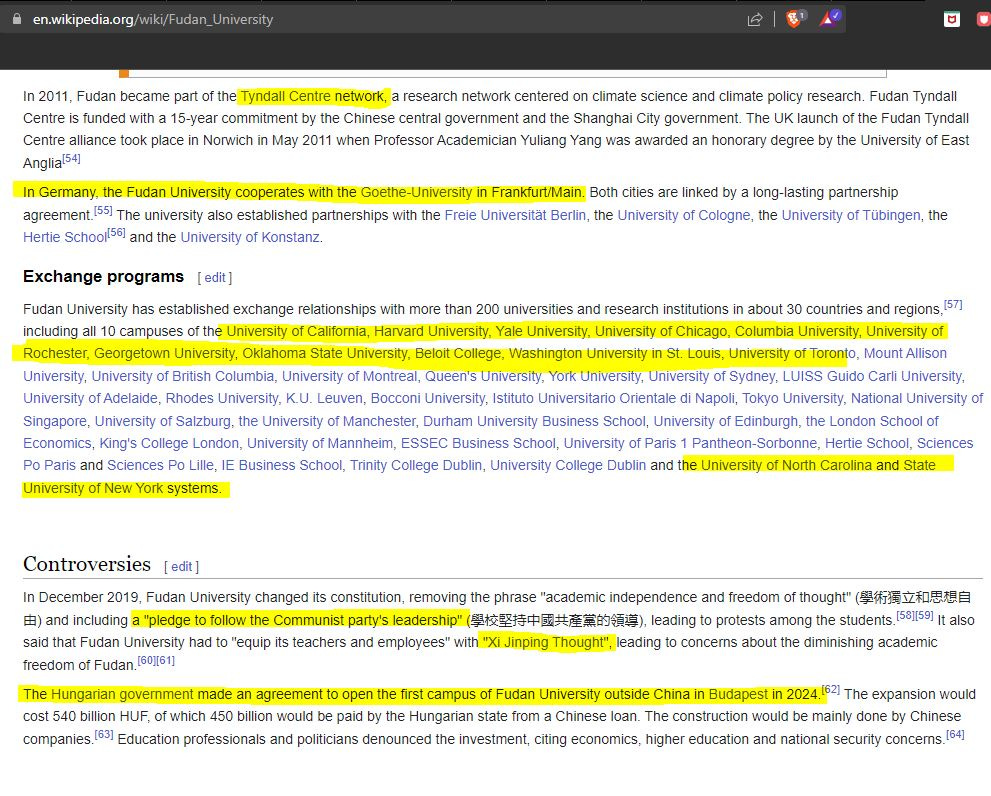Screen dimensions: 991x796
Task: Edit the Exchange programs section
Action: 215,278
